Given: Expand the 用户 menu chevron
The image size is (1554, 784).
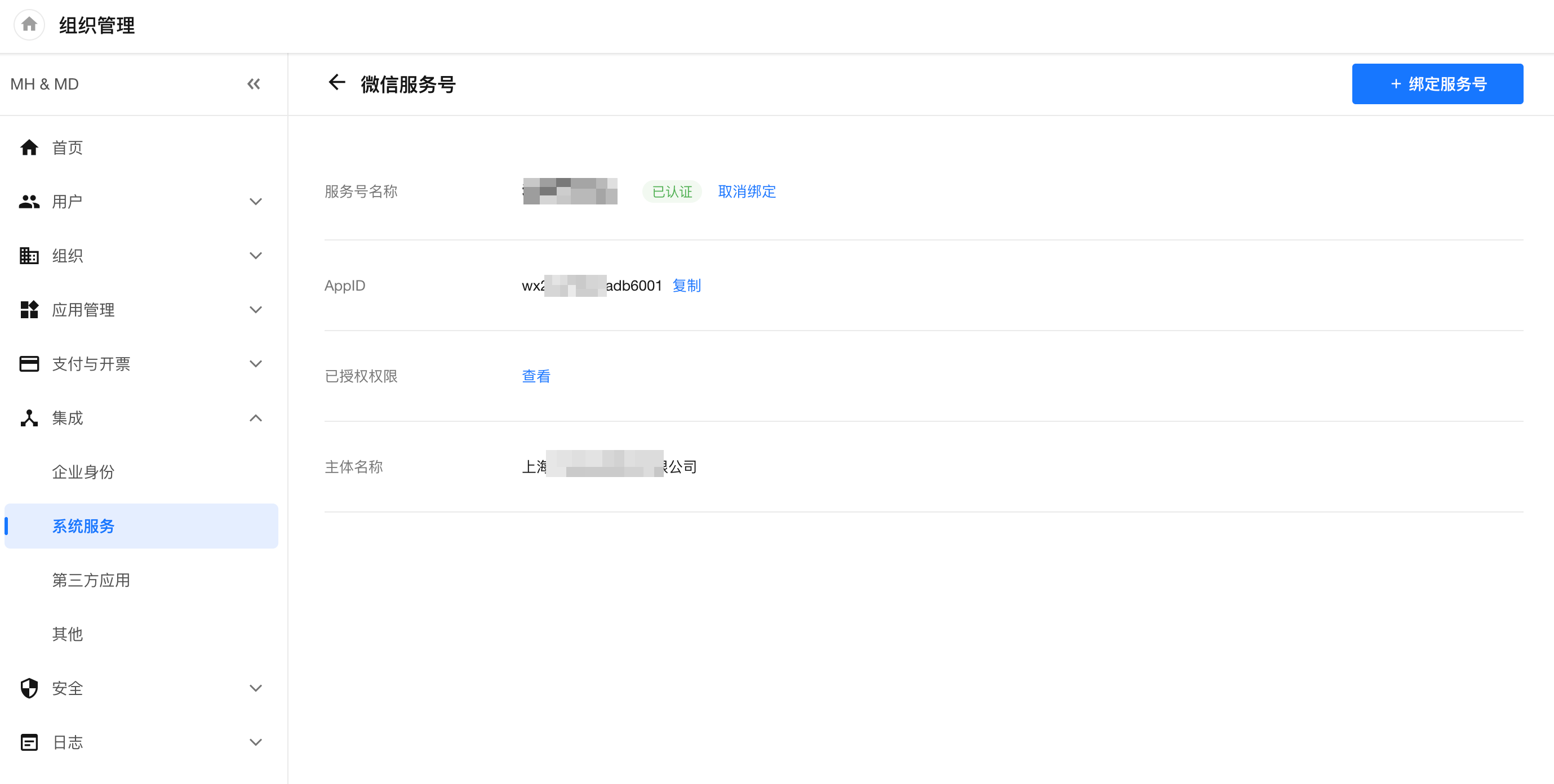Looking at the screenshot, I should pos(255,202).
